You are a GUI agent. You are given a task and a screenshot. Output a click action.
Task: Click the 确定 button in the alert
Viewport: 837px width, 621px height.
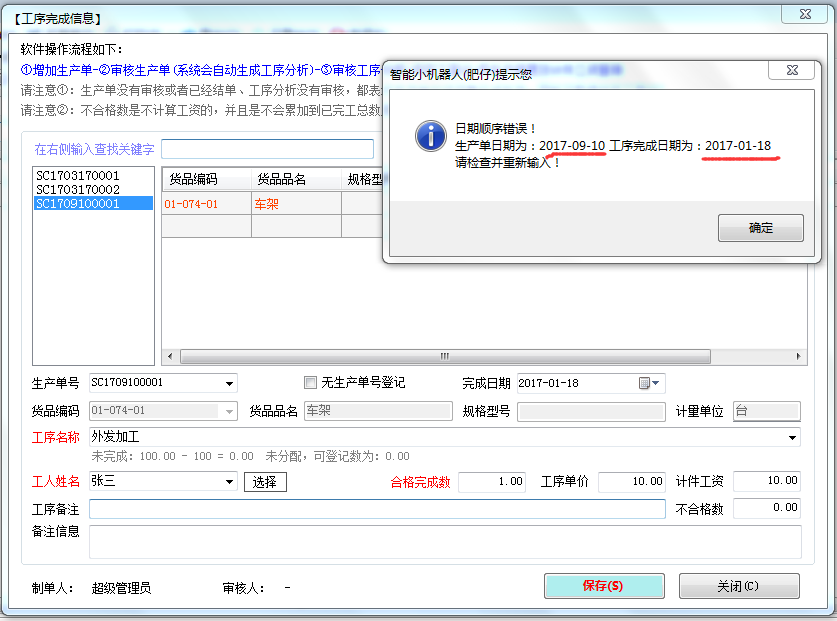point(760,228)
